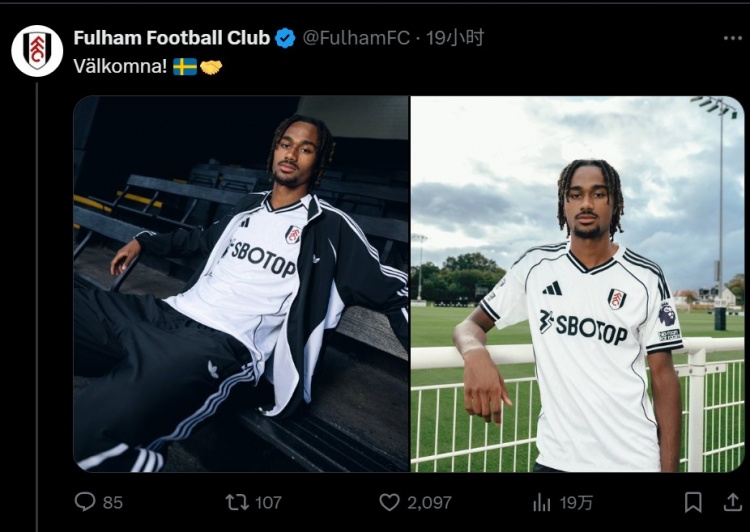This screenshot has height=532, width=750.
Task: Click the share upload arrow icon
Action: (733, 502)
